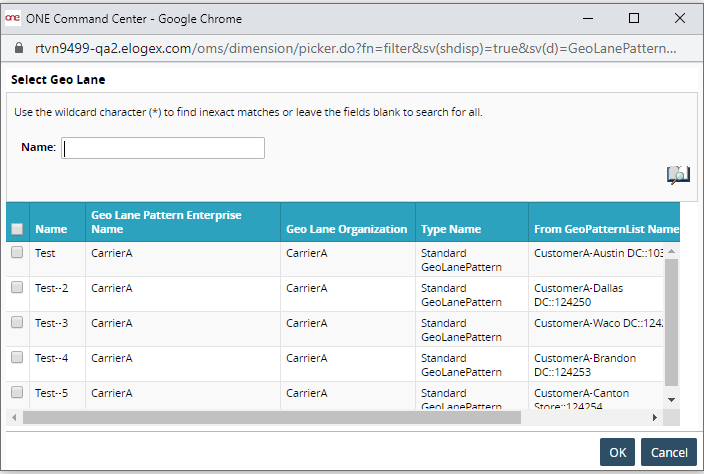The image size is (704, 474).
Task: Select the Test--2 row checkbox
Action: click(17, 288)
